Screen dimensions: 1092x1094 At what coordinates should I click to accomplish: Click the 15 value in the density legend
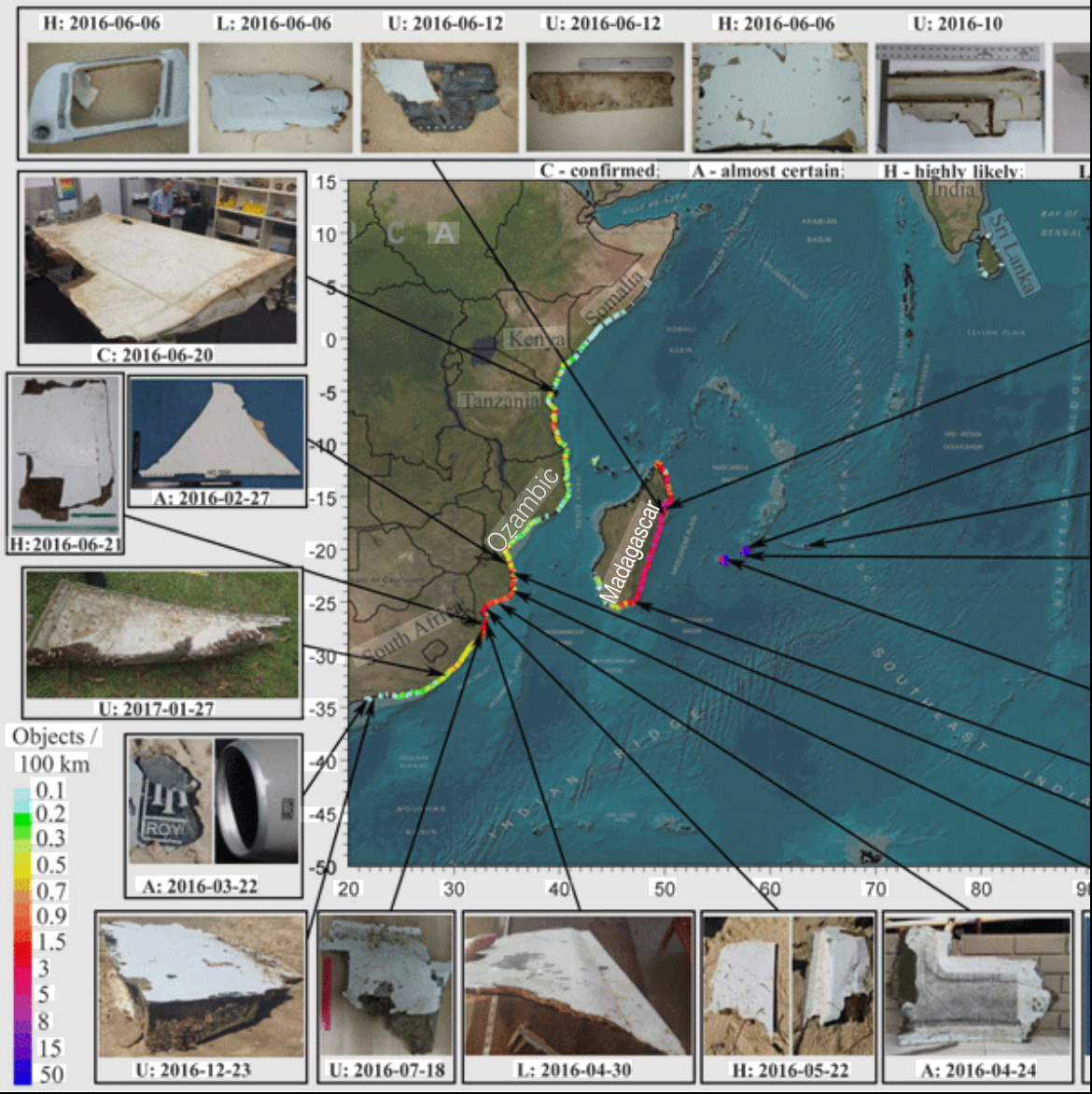(x=49, y=1048)
